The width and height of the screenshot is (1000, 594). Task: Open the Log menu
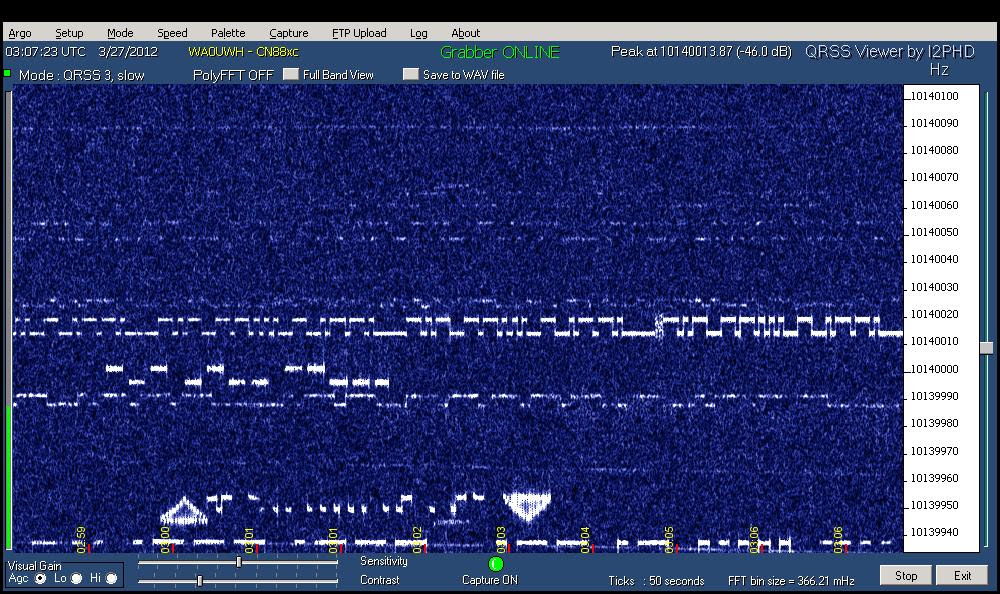pos(418,33)
